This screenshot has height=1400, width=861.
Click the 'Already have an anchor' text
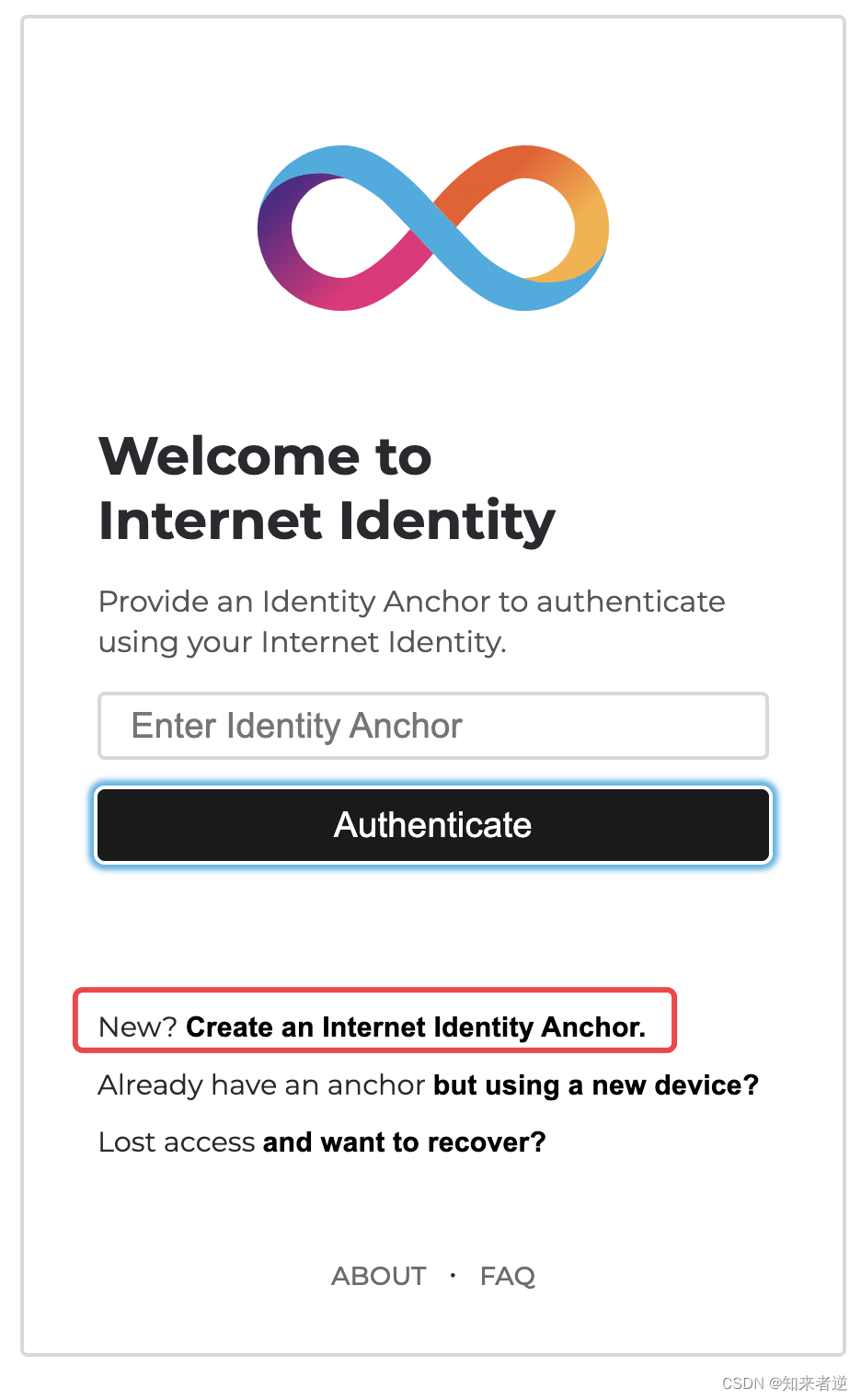262,1085
